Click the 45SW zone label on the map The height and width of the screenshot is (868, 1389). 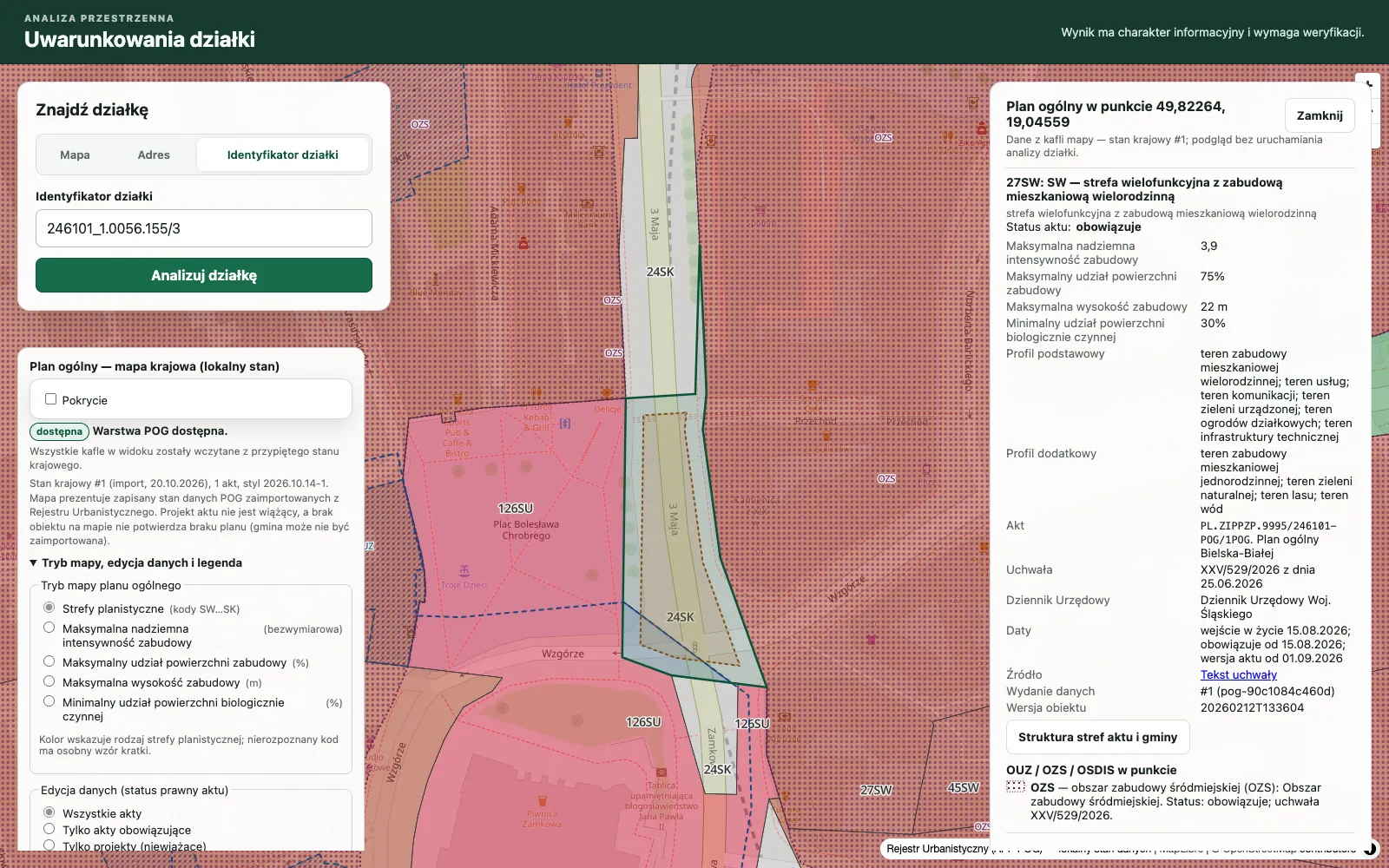tap(964, 787)
